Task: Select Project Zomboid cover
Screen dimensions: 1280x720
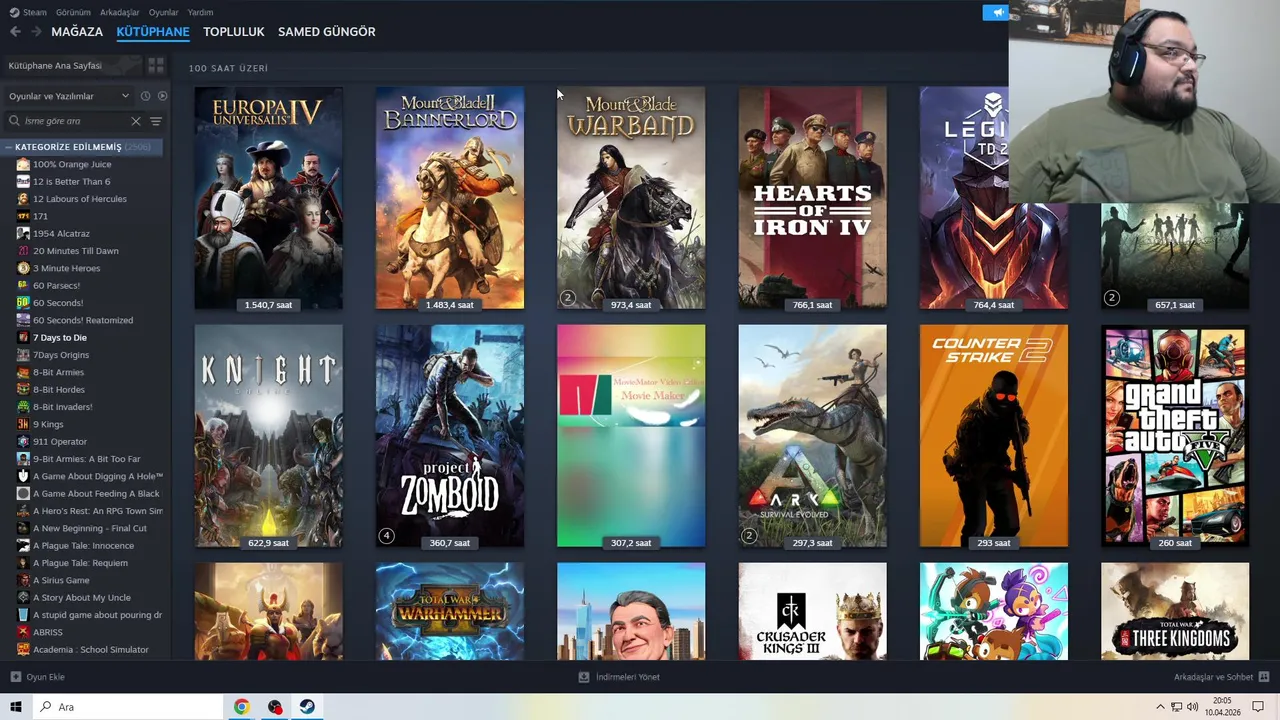Action: coord(450,436)
